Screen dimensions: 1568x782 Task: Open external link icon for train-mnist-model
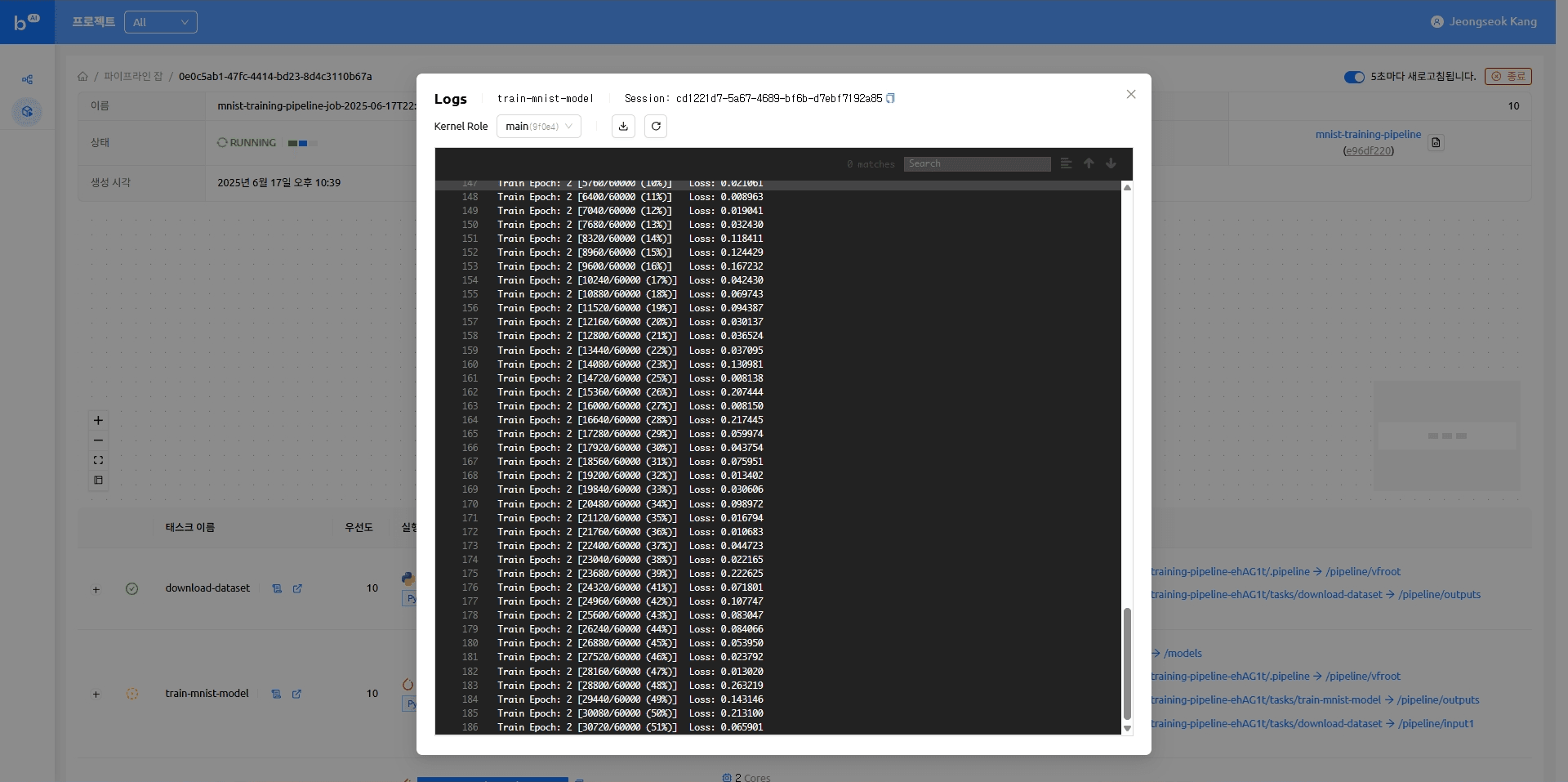[296, 694]
